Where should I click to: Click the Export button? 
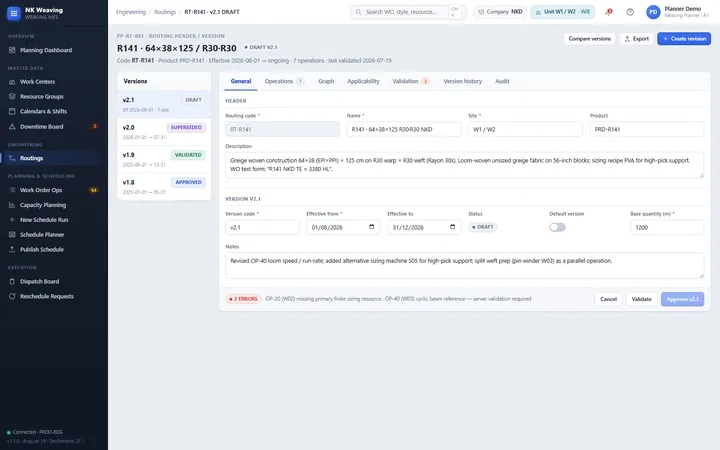pyautogui.click(x=636, y=39)
